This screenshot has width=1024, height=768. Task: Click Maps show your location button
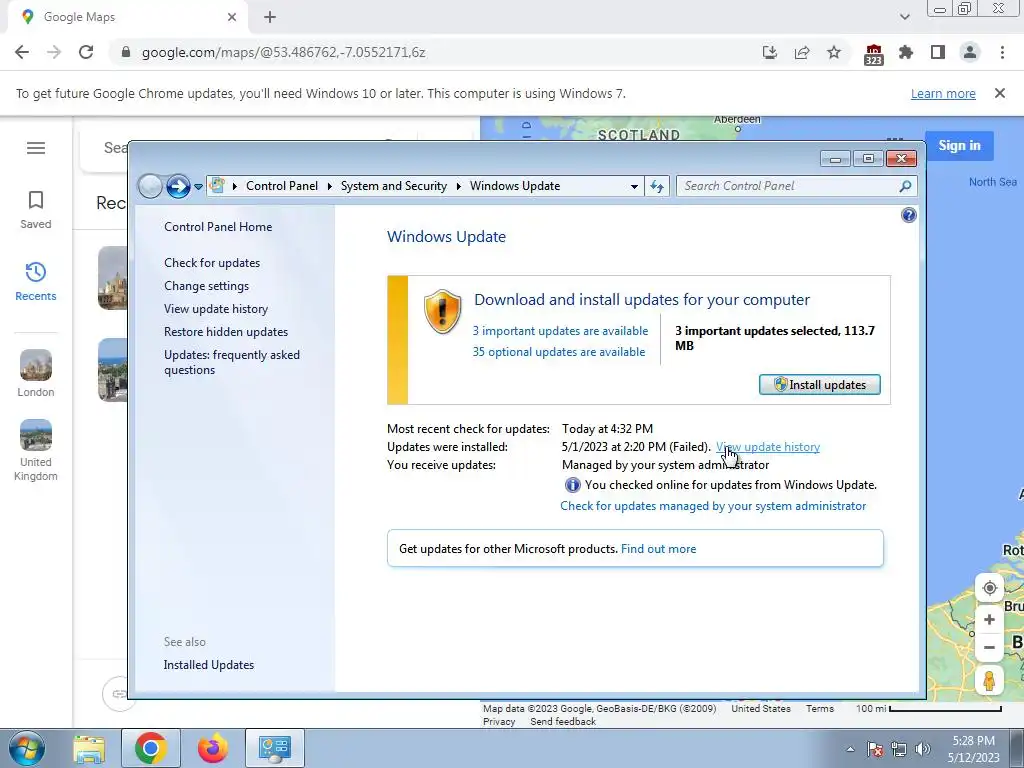point(989,588)
